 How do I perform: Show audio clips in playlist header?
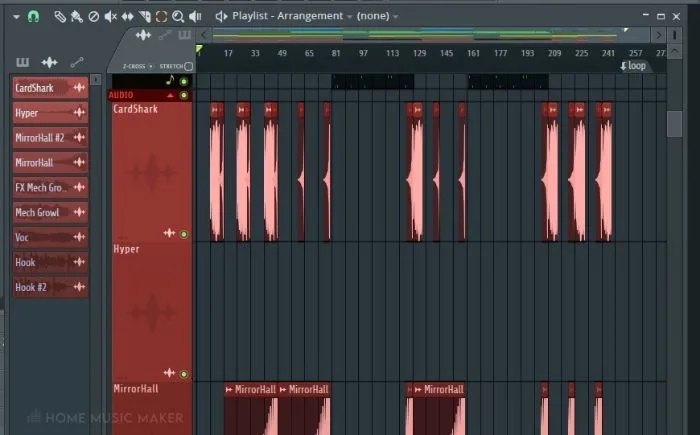click(x=143, y=35)
